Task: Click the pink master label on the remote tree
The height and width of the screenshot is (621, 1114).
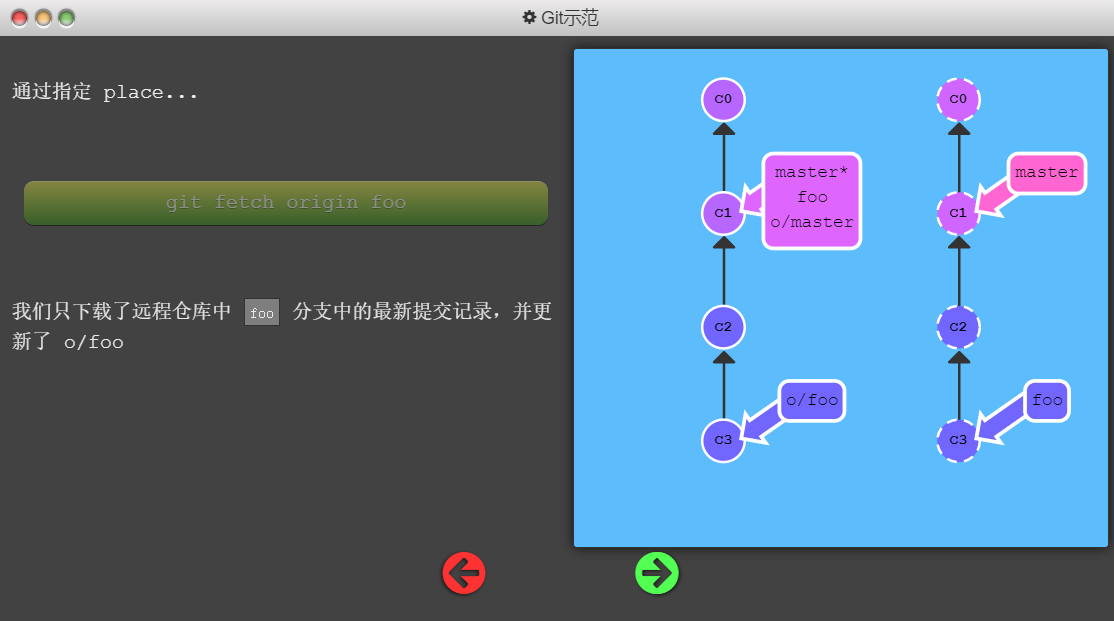Action: 1046,173
